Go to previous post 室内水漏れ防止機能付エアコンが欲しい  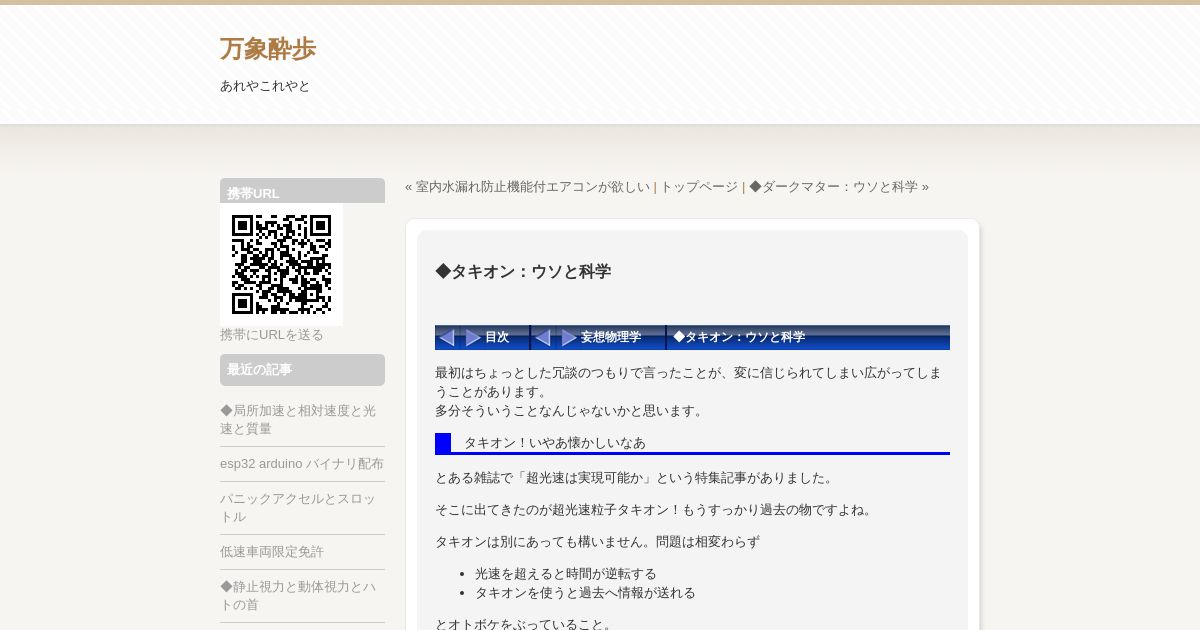[x=532, y=187]
